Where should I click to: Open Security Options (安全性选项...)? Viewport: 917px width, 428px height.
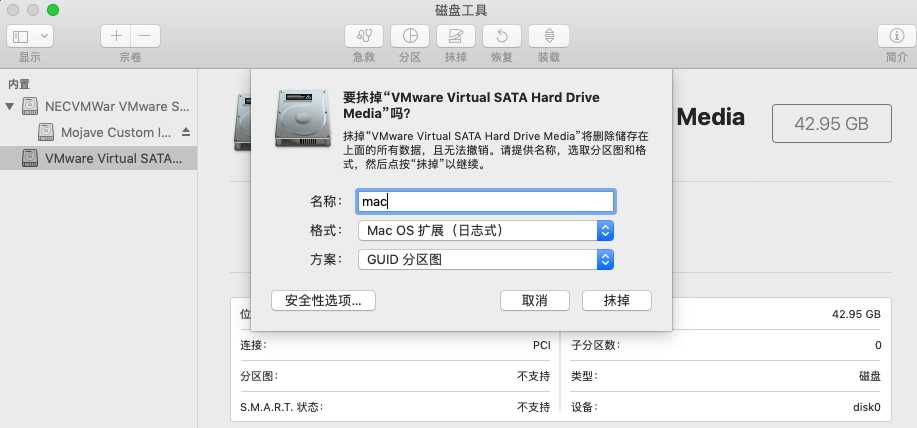pos(323,301)
